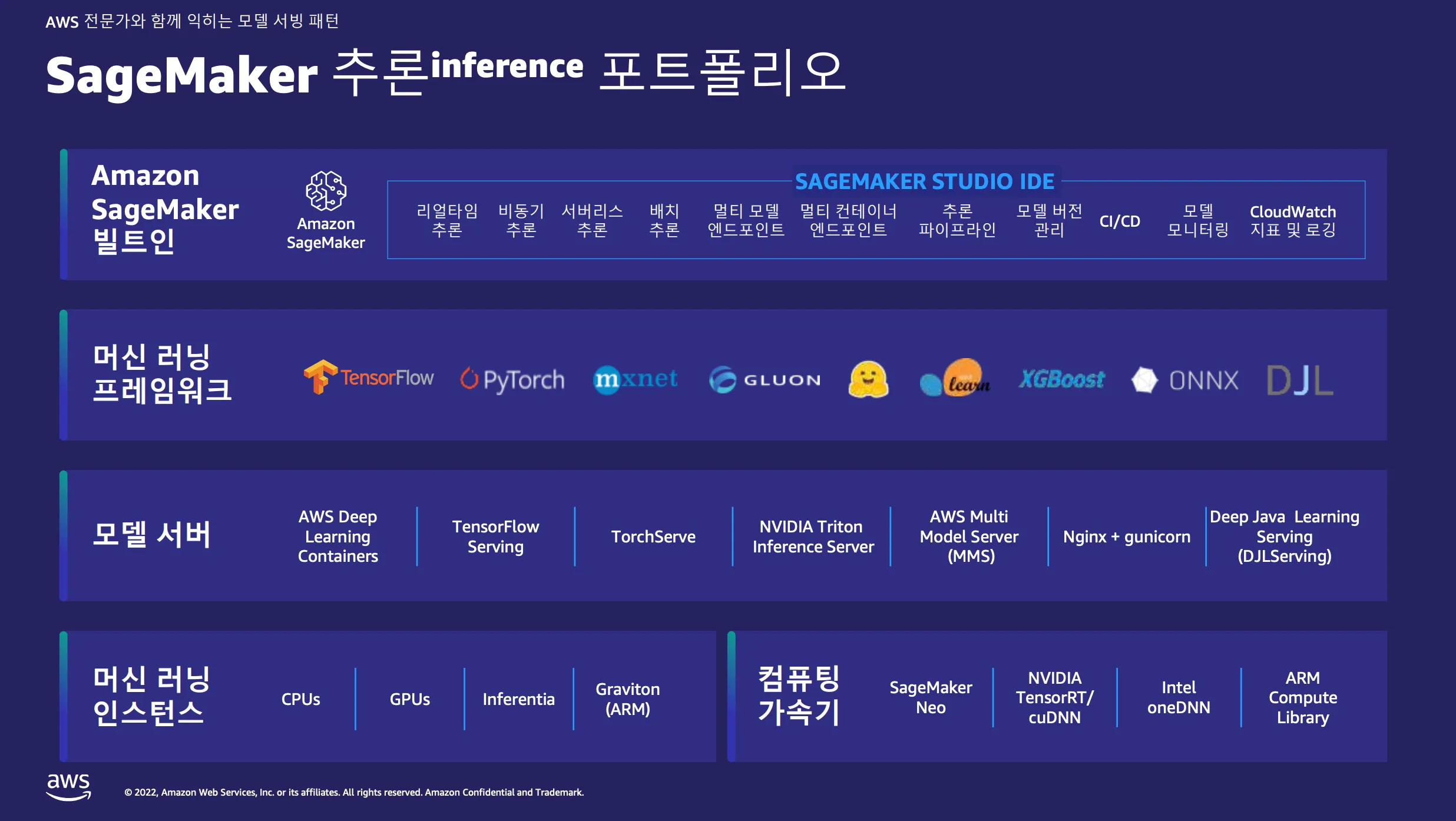Click the SageMaker 추론 포트폴리오 slide title
The width and height of the screenshot is (1456, 821).
pyautogui.click(x=446, y=74)
